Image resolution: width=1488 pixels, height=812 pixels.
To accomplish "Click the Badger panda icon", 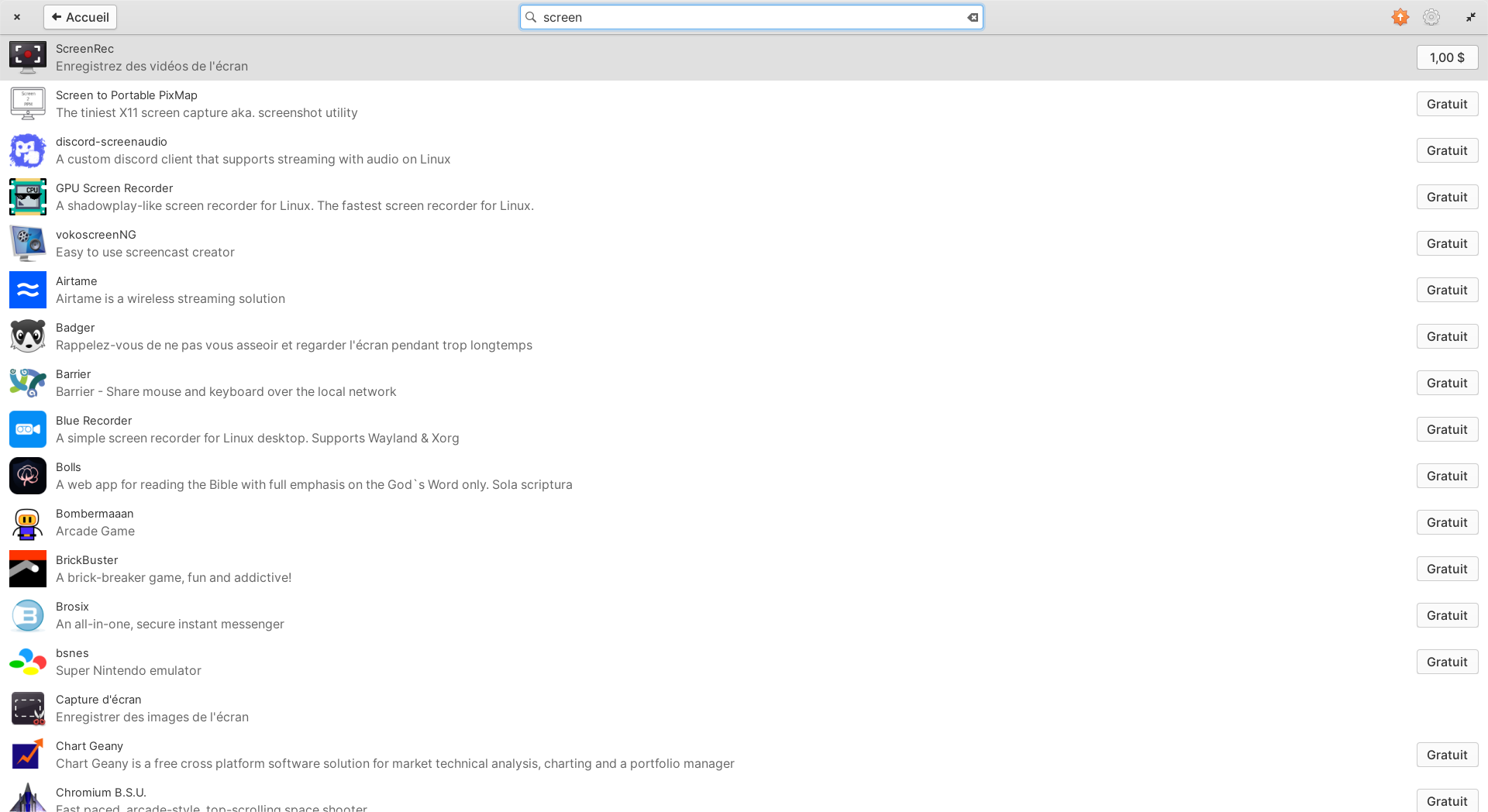I will tap(27, 336).
